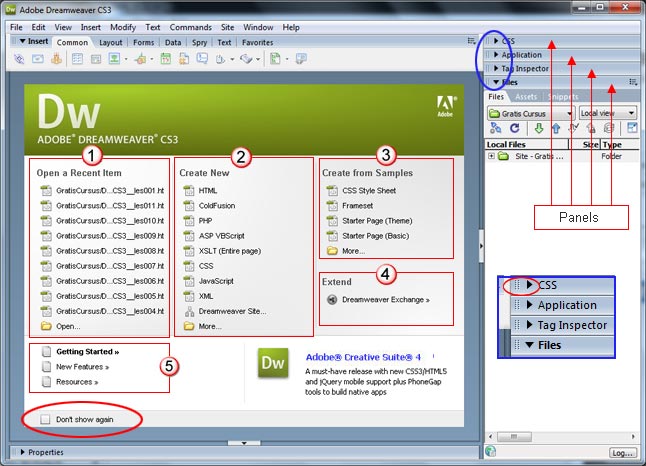
Task: Open the Files panel options menu icon
Action: 633,82
